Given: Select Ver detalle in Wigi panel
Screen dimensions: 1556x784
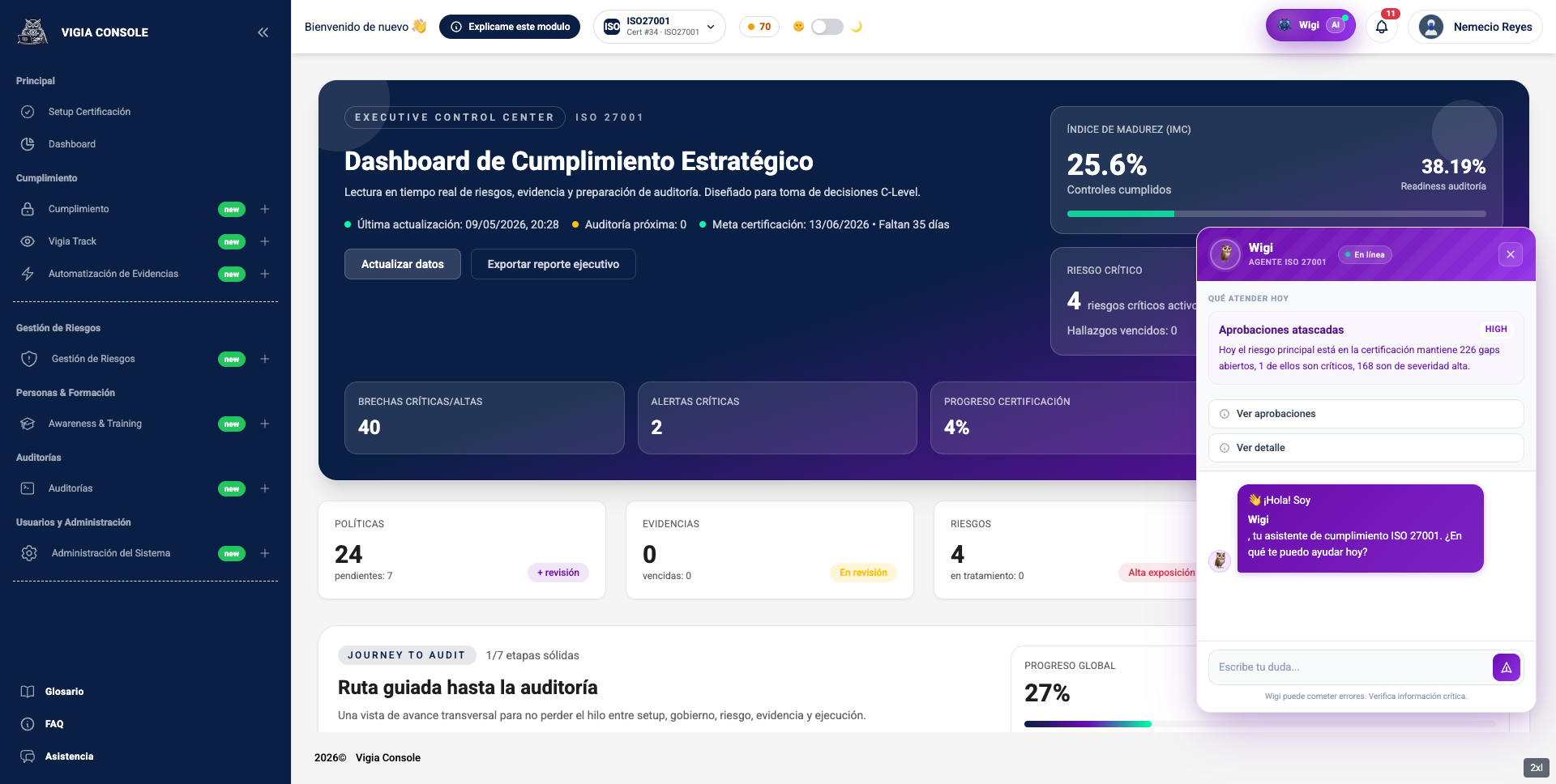Looking at the screenshot, I should click(x=1366, y=448).
